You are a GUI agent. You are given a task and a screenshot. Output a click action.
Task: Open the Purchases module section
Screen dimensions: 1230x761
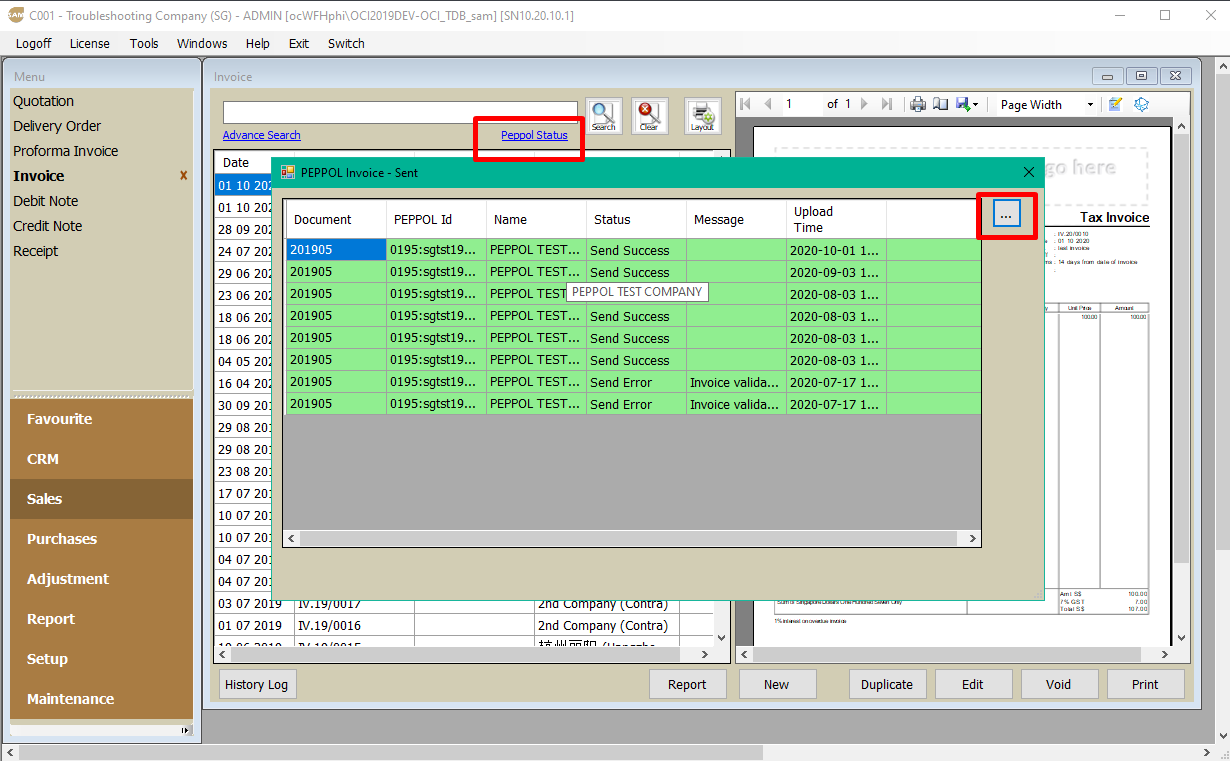tap(101, 539)
